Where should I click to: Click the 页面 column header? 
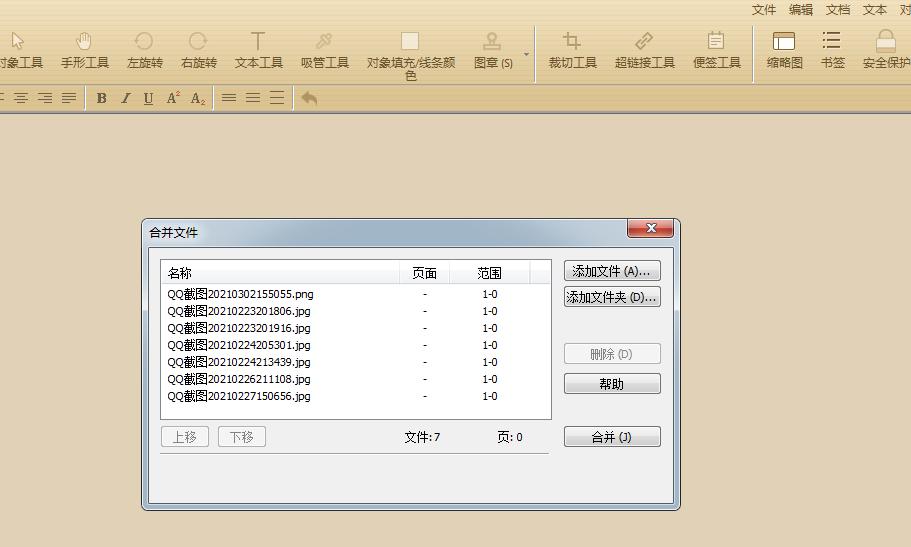pyautogui.click(x=424, y=273)
